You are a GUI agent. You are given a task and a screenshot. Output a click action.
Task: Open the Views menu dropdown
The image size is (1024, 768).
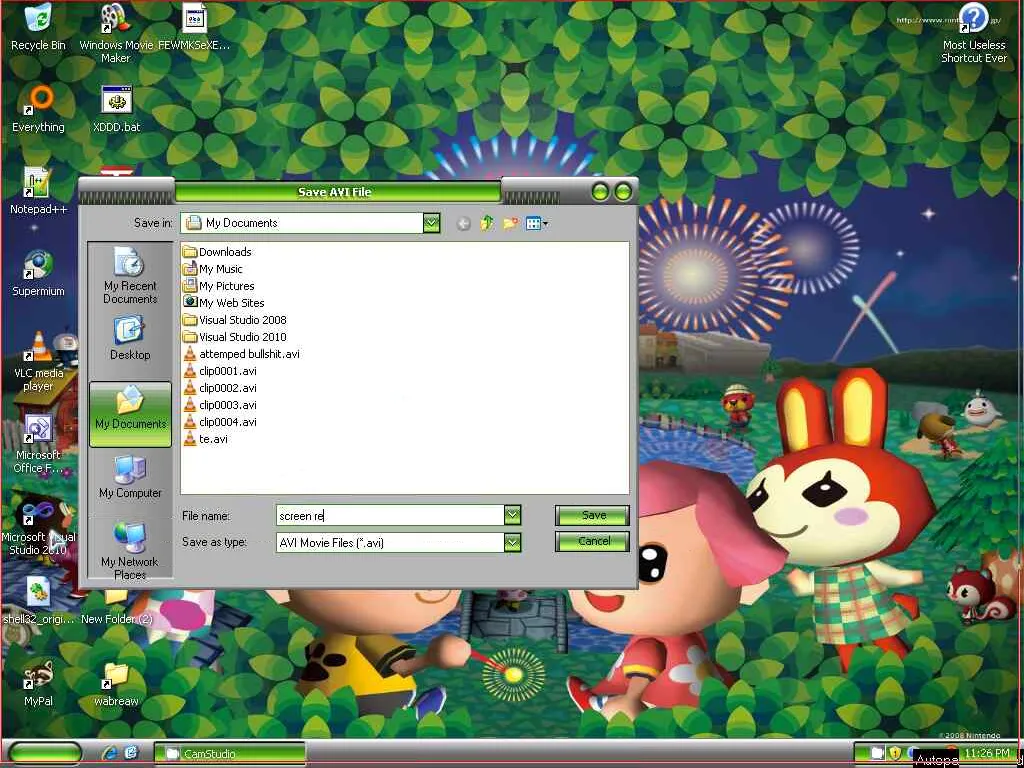pos(536,223)
